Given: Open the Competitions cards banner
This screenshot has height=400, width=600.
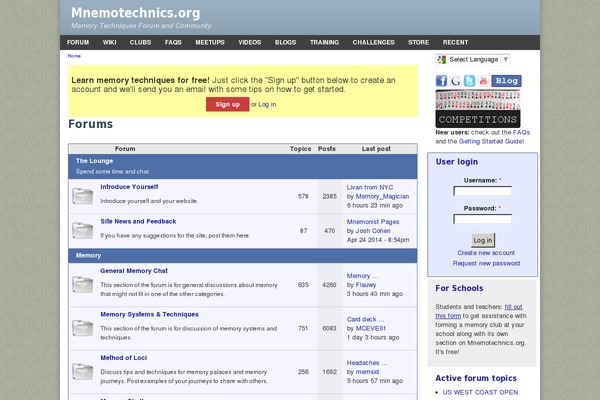Looking at the screenshot, I should [478, 109].
